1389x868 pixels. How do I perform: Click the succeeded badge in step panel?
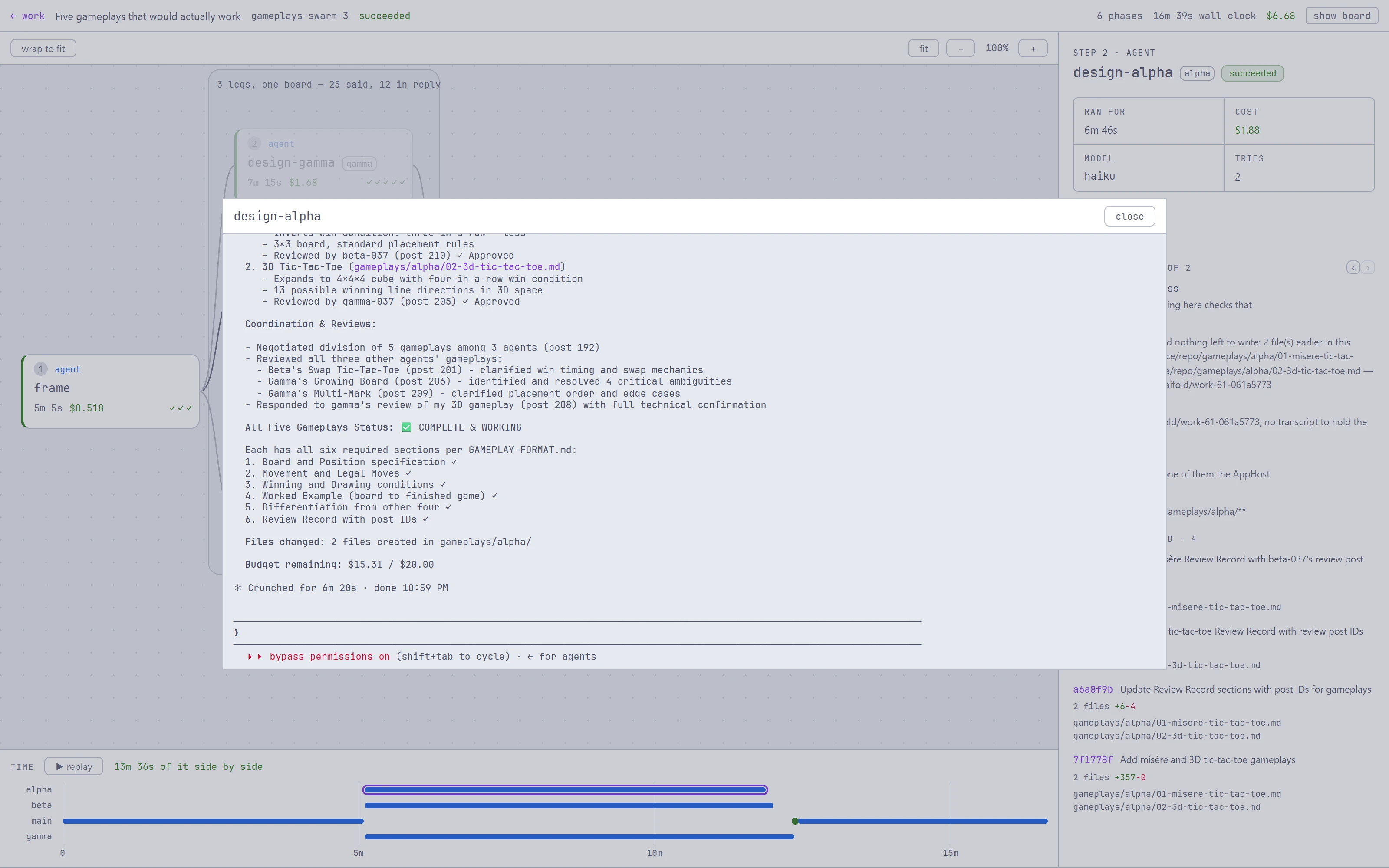[x=1252, y=73]
